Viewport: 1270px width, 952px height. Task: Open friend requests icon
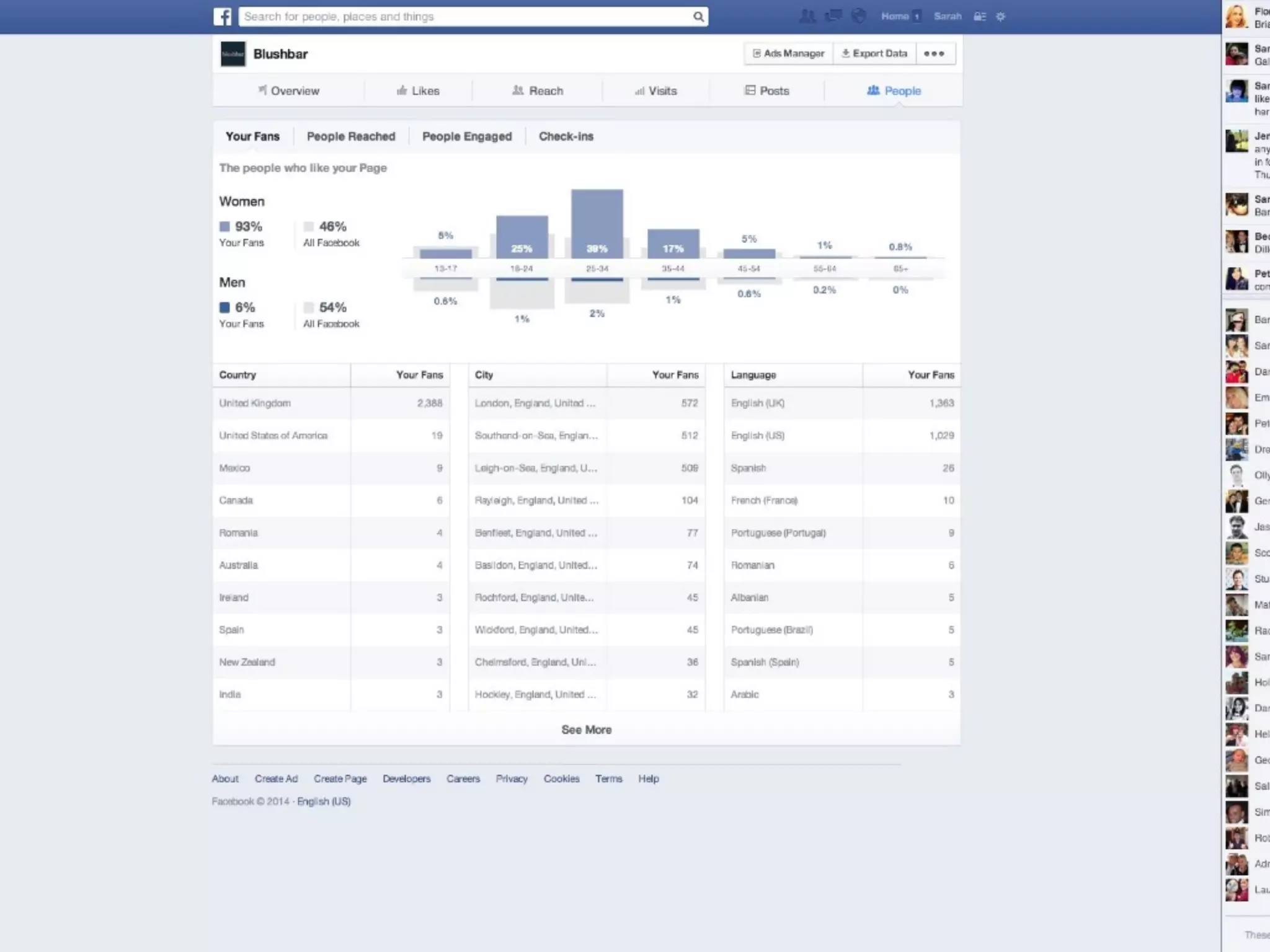[807, 16]
